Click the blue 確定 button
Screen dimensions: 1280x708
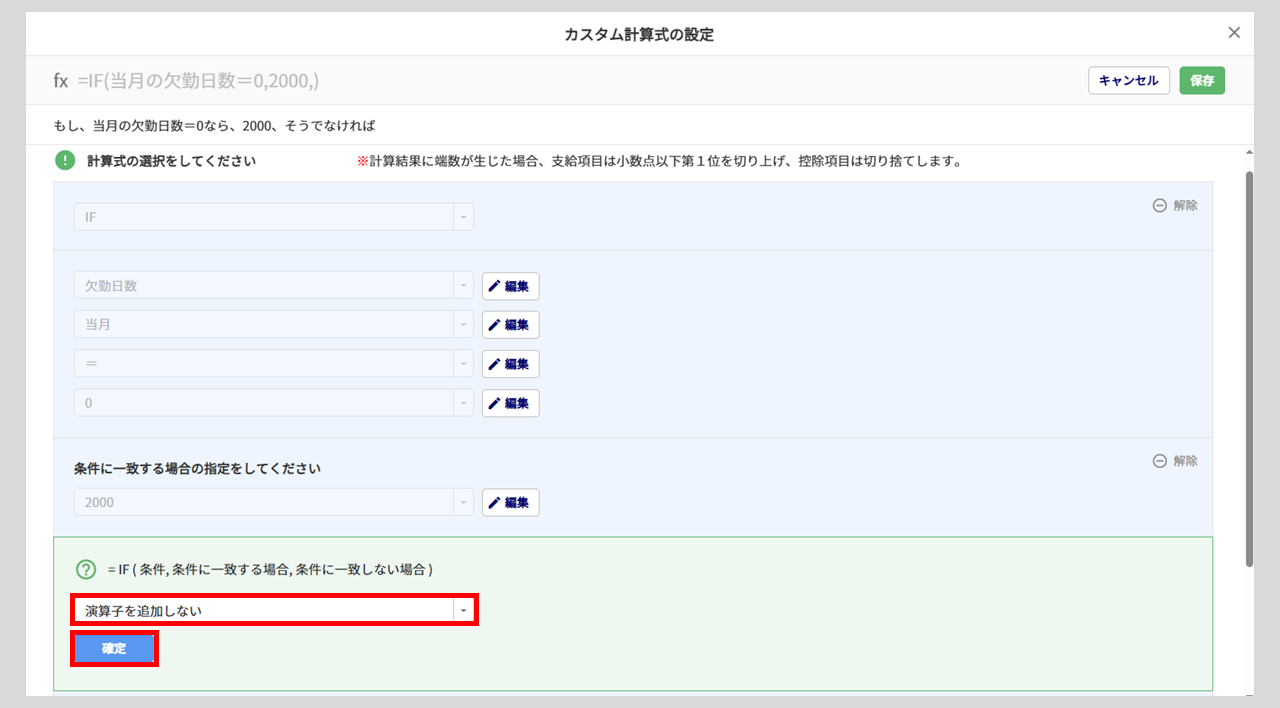click(x=114, y=648)
